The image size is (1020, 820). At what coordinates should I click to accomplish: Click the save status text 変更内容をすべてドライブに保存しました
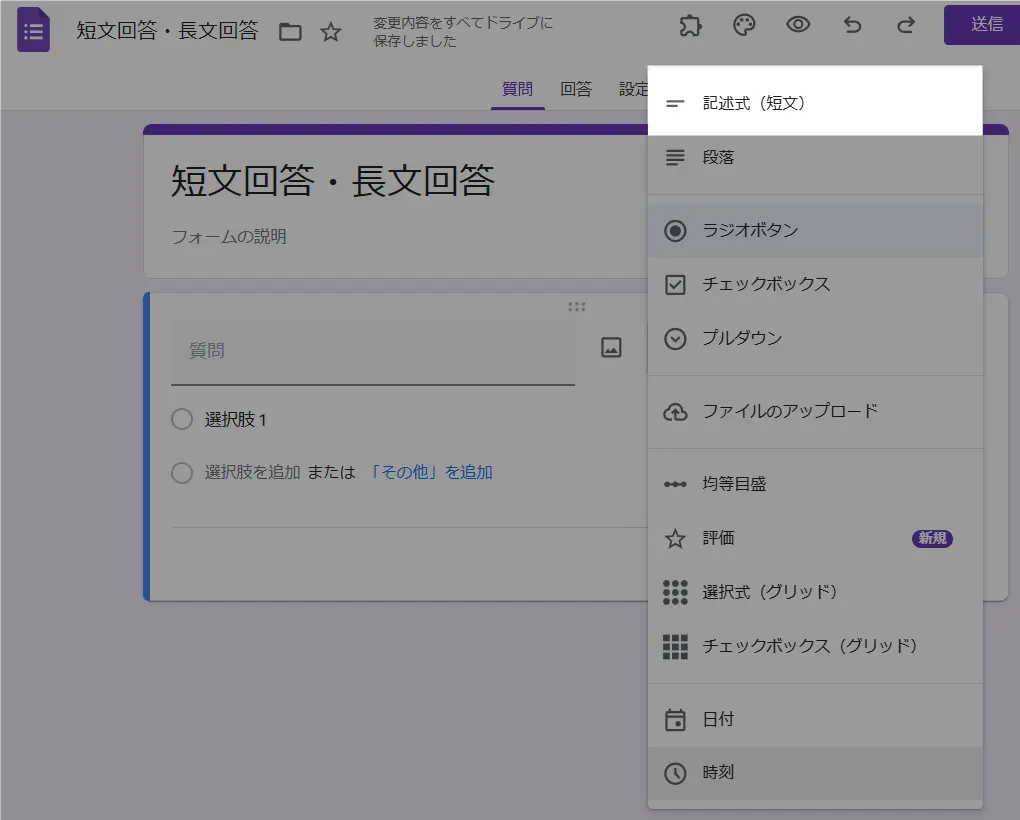point(463,32)
